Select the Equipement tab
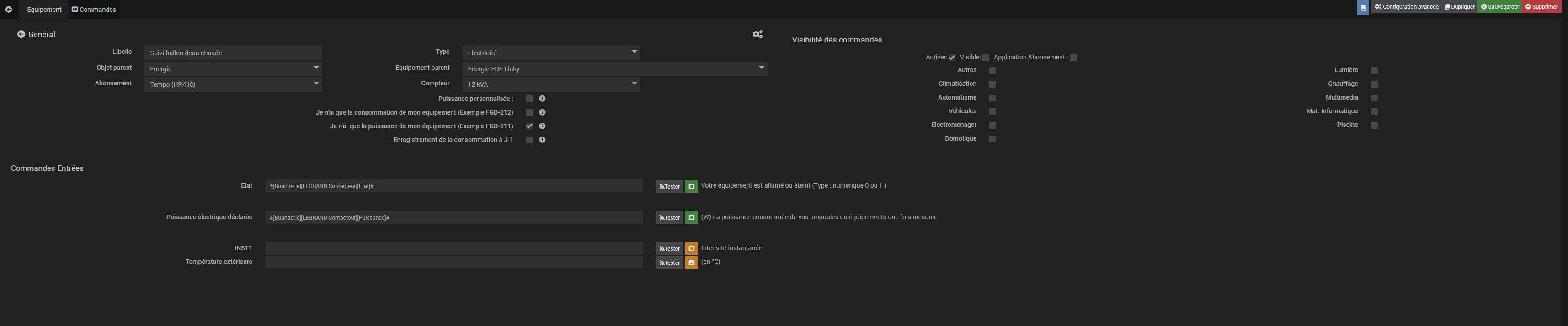Viewport: 1568px width, 326px height. (x=44, y=10)
